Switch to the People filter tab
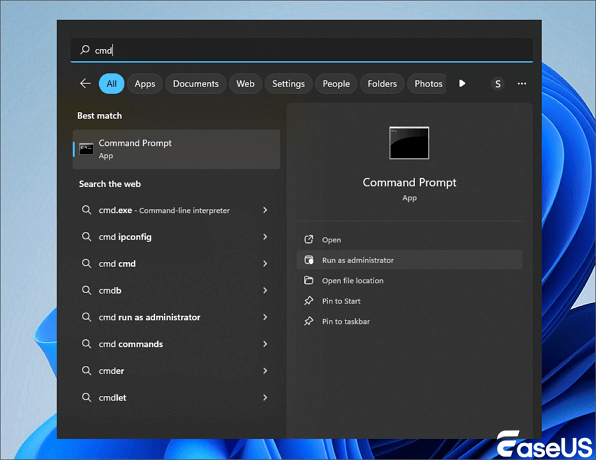 pos(336,84)
